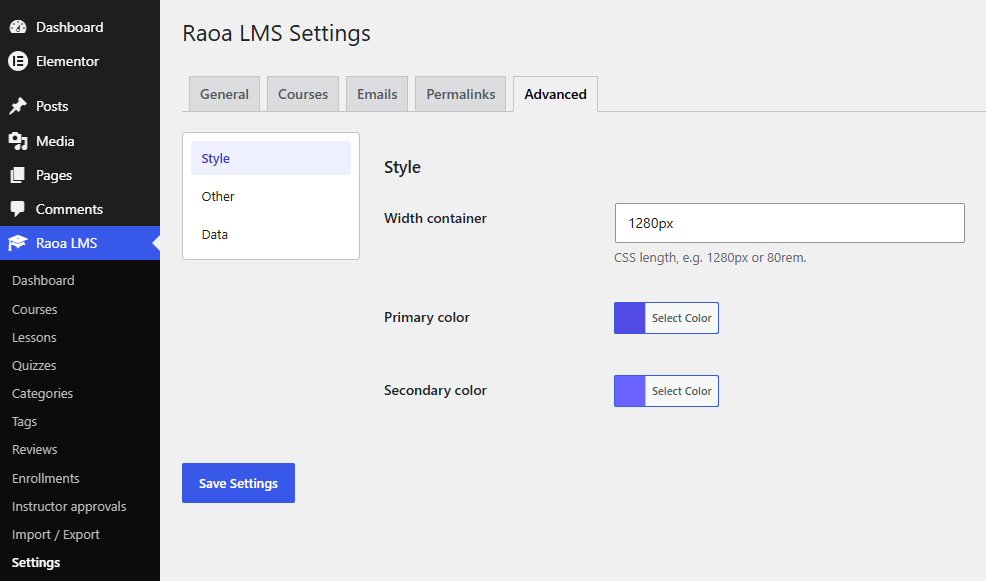Viewport: 986px width, 581px height.
Task: Open the Tags submenu link
Action: 25,422
